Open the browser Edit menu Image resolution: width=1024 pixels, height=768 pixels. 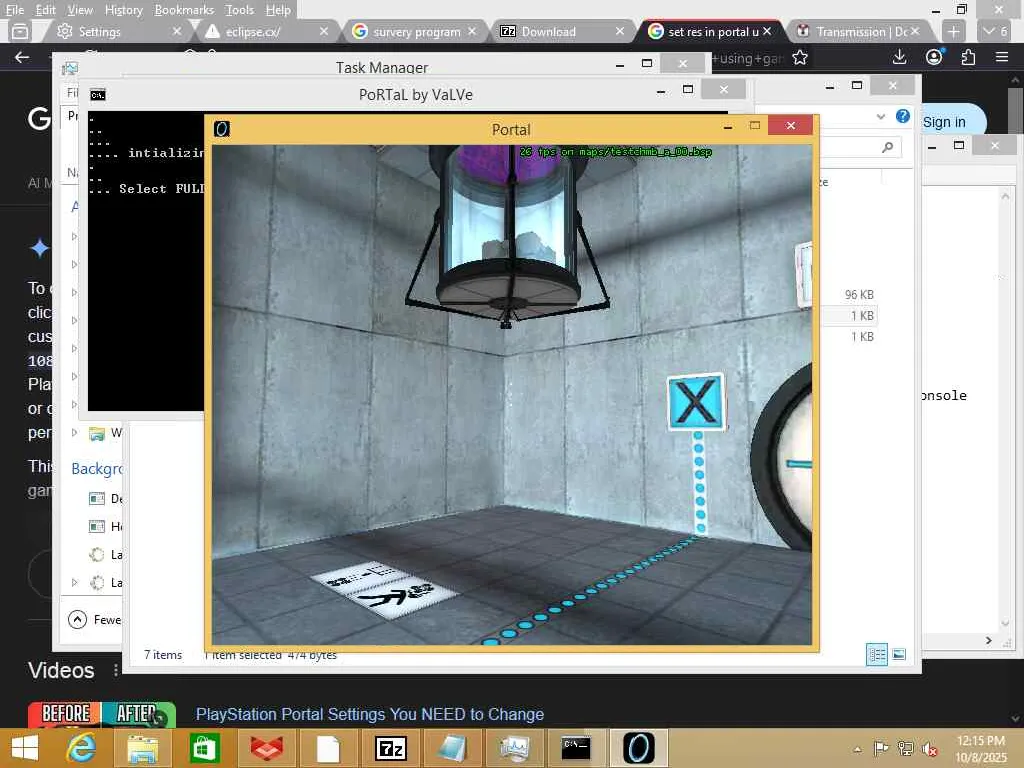click(45, 10)
